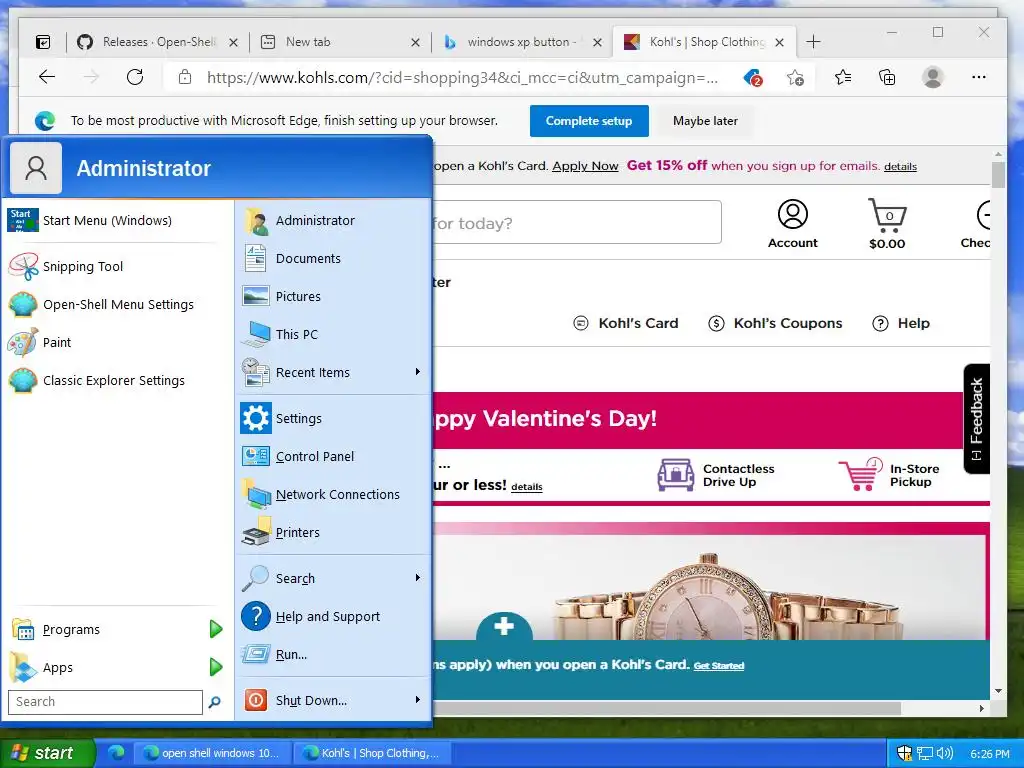Refresh the Edge page
The height and width of the screenshot is (768, 1024).
(x=135, y=77)
